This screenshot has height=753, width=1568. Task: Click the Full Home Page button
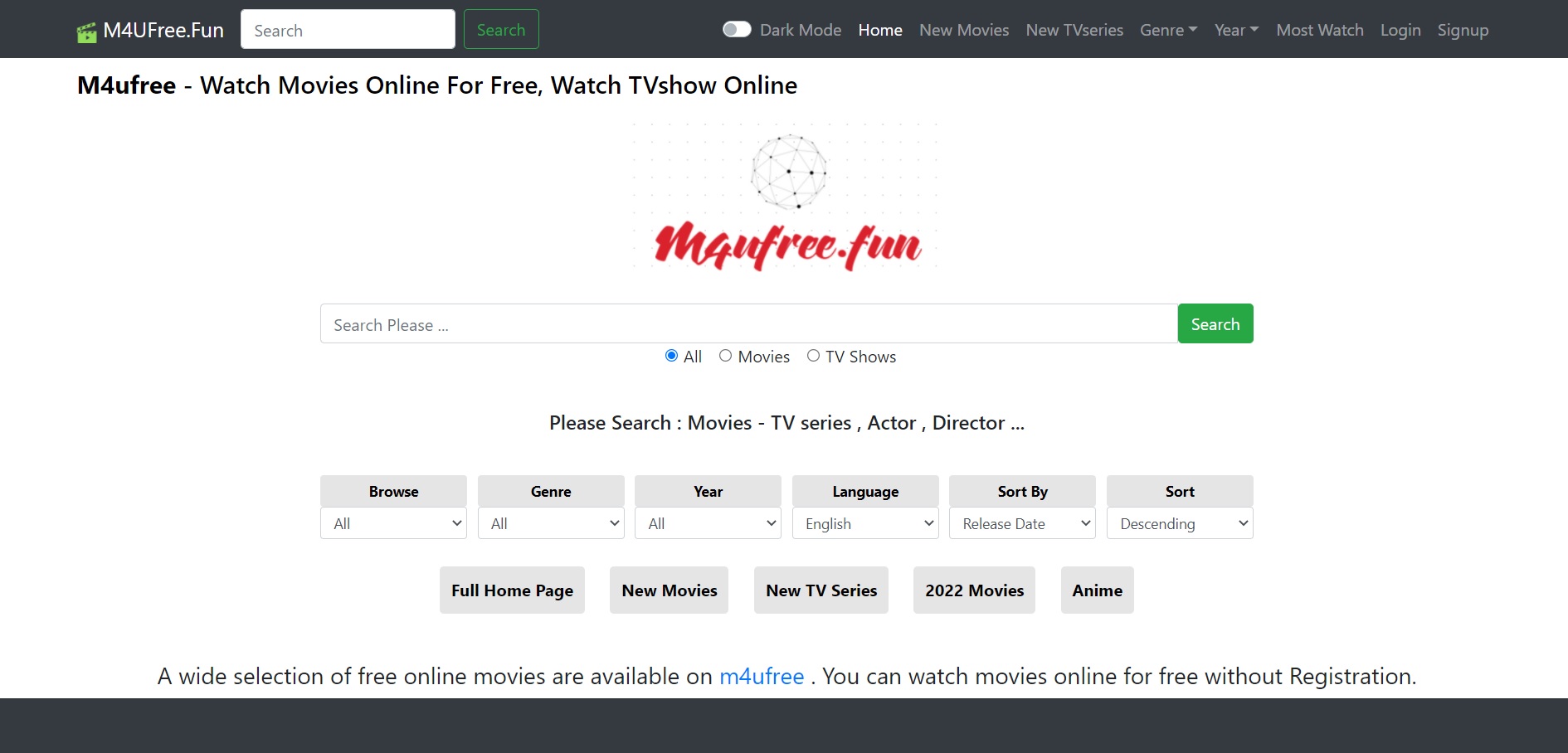tap(512, 590)
